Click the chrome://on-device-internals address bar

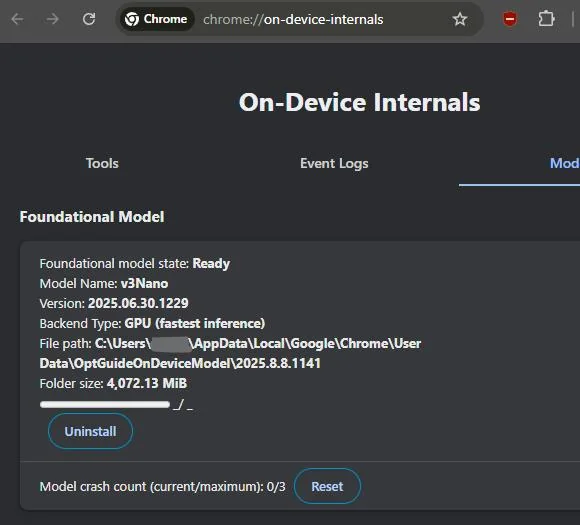(293, 19)
